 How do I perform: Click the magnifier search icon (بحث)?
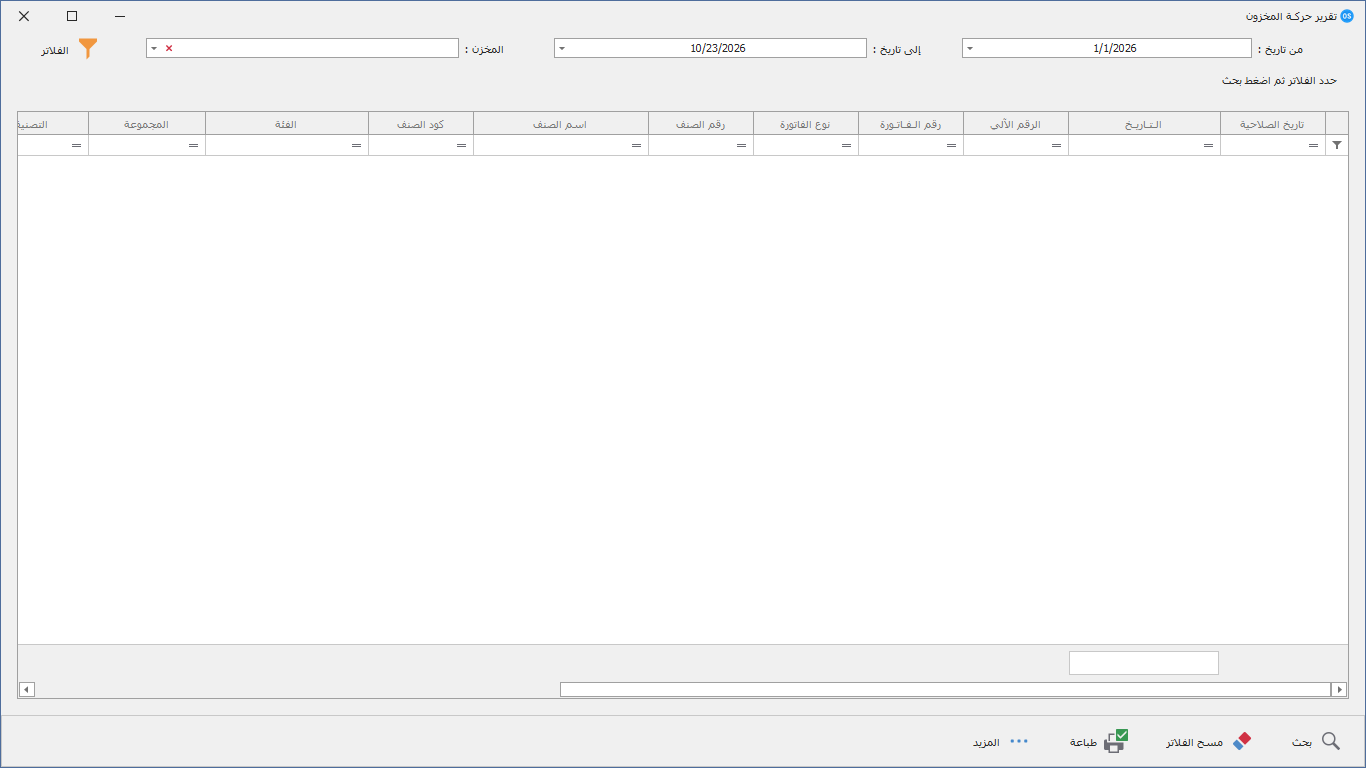click(1331, 741)
